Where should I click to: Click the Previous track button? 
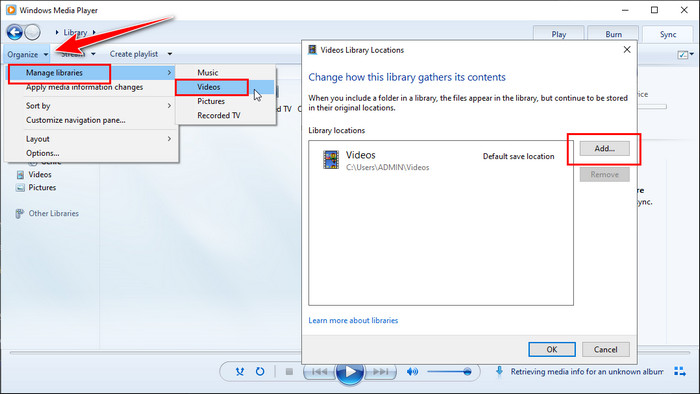click(319, 371)
